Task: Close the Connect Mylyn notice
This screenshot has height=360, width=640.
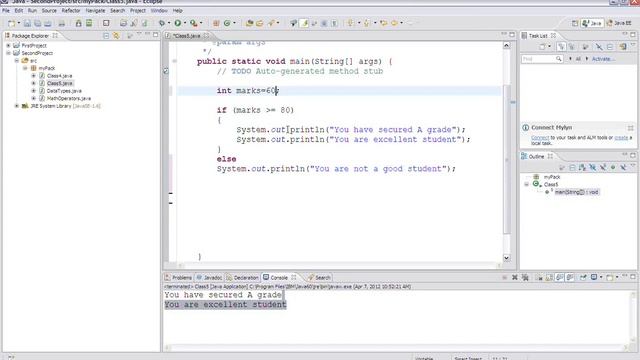Action: tap(631, 128)
